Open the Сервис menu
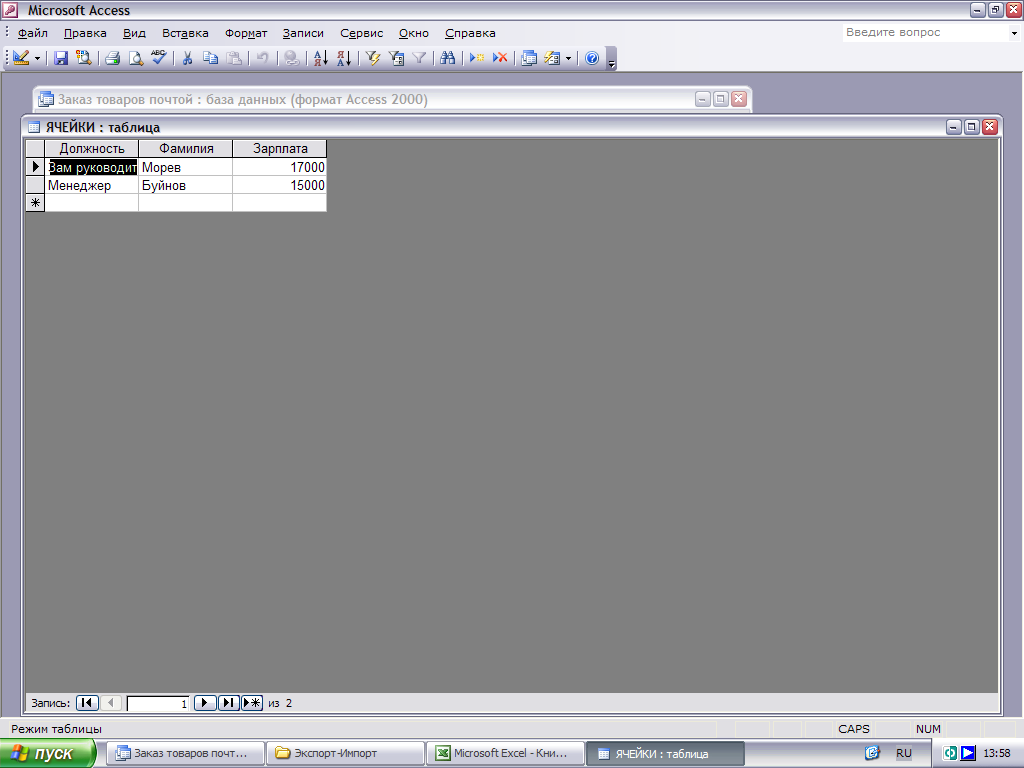The image size is (1024, 768). (361, 33)
